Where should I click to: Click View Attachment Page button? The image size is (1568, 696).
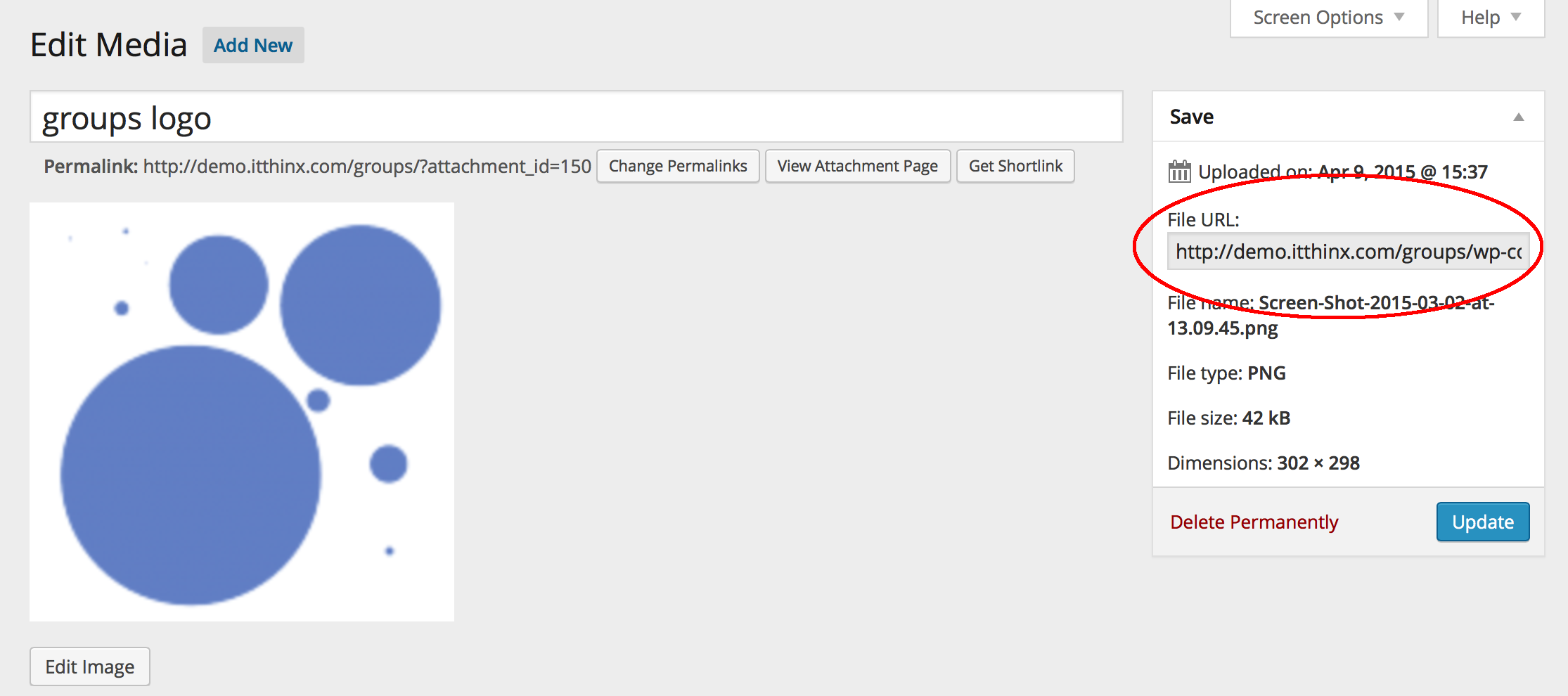pos(858,166)
